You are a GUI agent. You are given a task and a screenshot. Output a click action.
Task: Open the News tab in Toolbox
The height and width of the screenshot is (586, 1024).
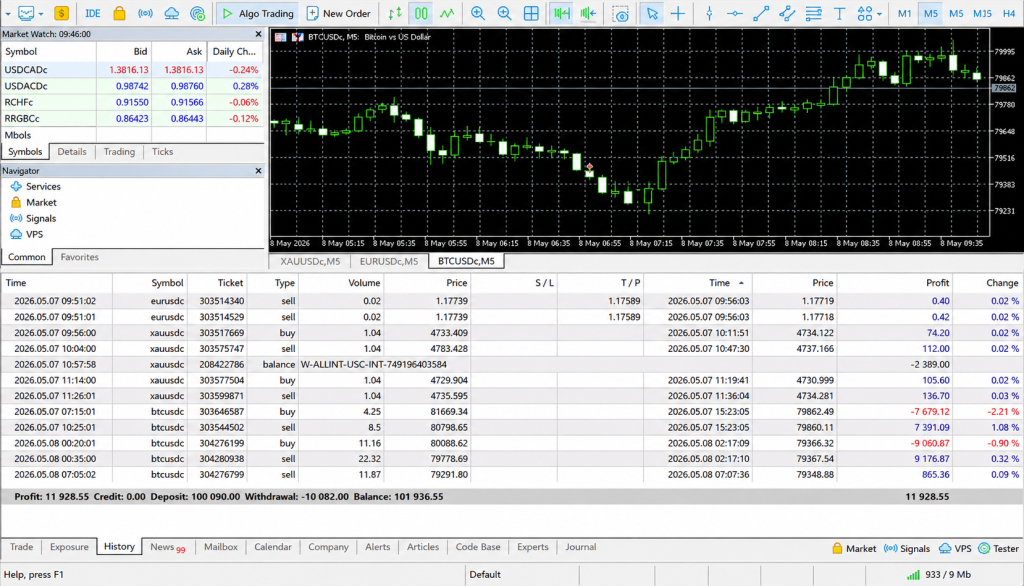click(x=168, y=547)
